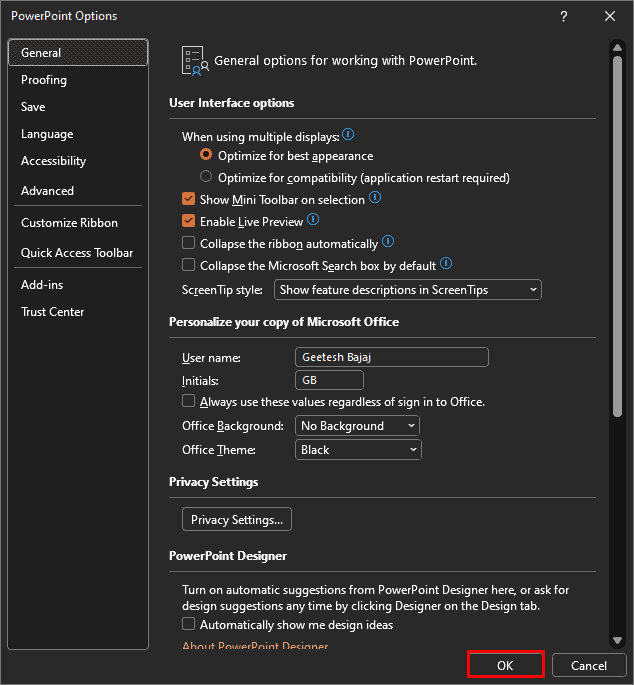The height and width of the screenshot is (685, 634).
Task: Click the scrollbar down arrow
Action: click(x=617, y=640)
